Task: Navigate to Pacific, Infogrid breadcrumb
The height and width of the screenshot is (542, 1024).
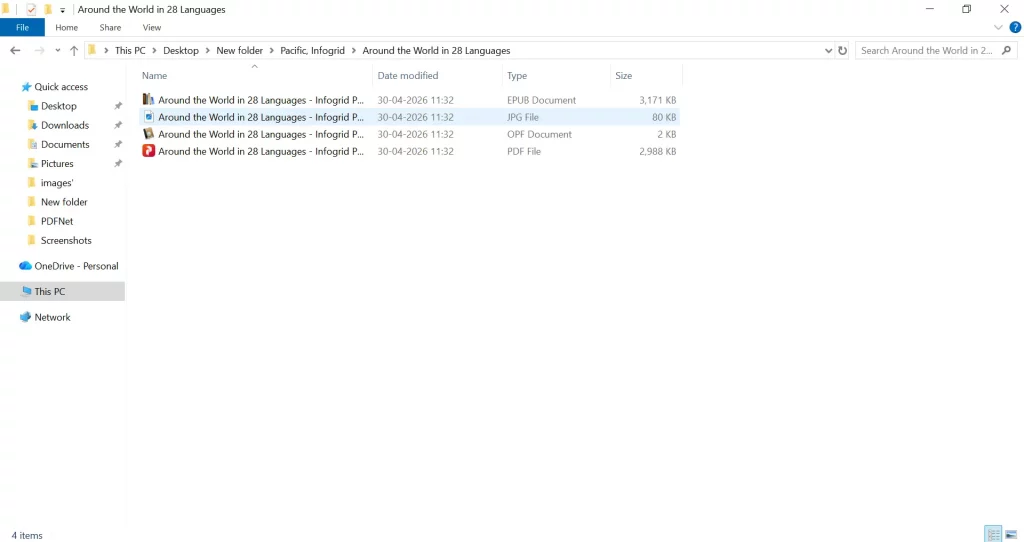Action: [x=312, y=50]
